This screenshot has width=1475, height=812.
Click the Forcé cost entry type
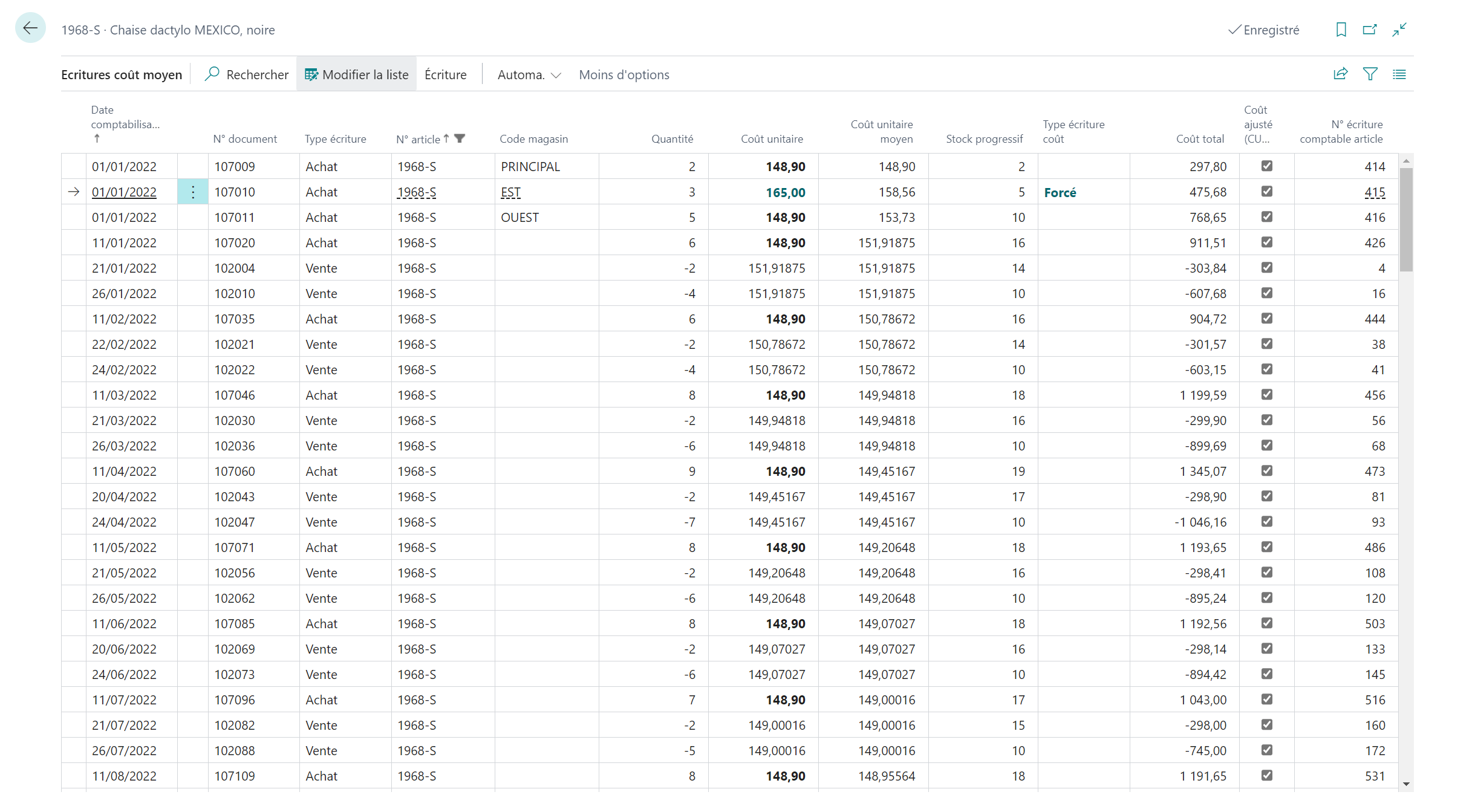[x=1060, y=192]
